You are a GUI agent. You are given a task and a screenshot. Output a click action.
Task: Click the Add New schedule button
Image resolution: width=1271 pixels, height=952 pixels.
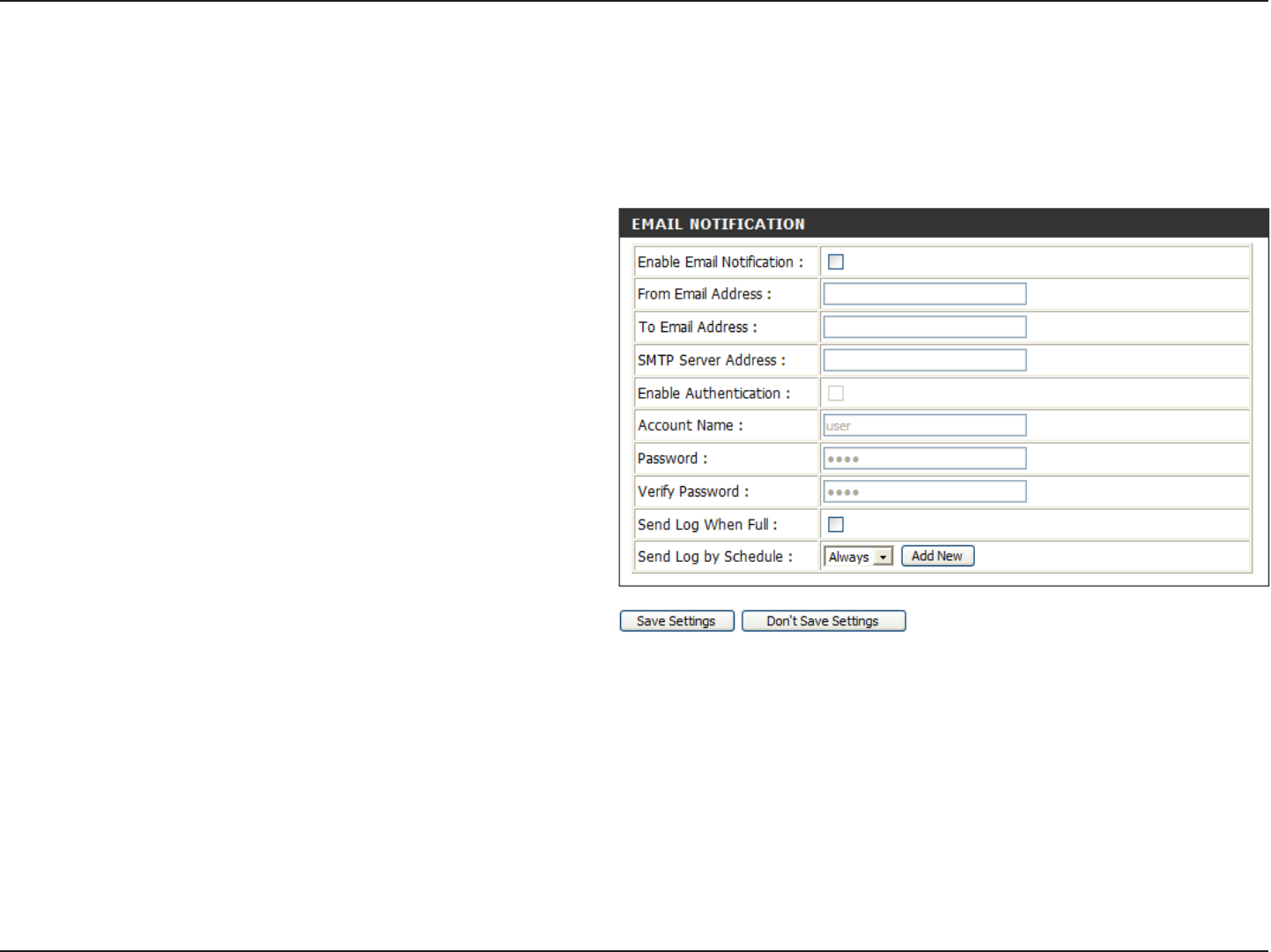coord(937,556)
